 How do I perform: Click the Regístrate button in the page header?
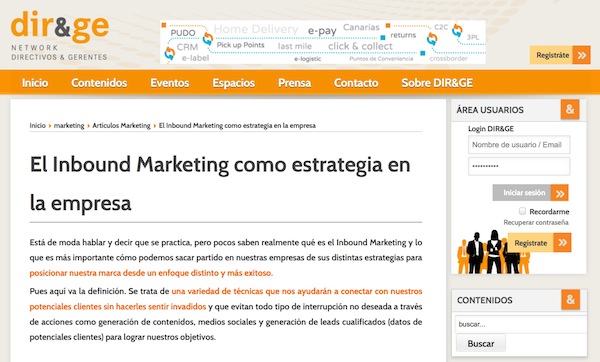(x=560, y=55)
